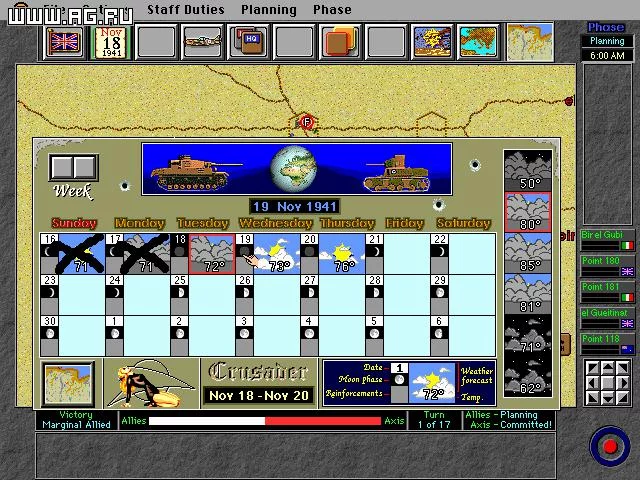Open the Phase menu
The image size is (640, 480).
(332, 10)
